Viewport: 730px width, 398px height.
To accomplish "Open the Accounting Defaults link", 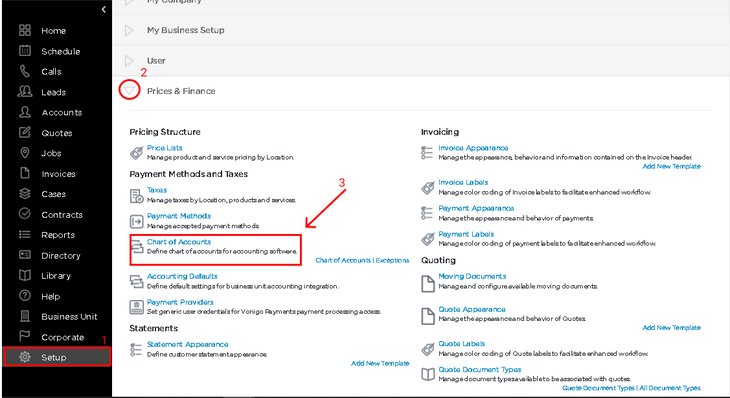I will 182,276.
